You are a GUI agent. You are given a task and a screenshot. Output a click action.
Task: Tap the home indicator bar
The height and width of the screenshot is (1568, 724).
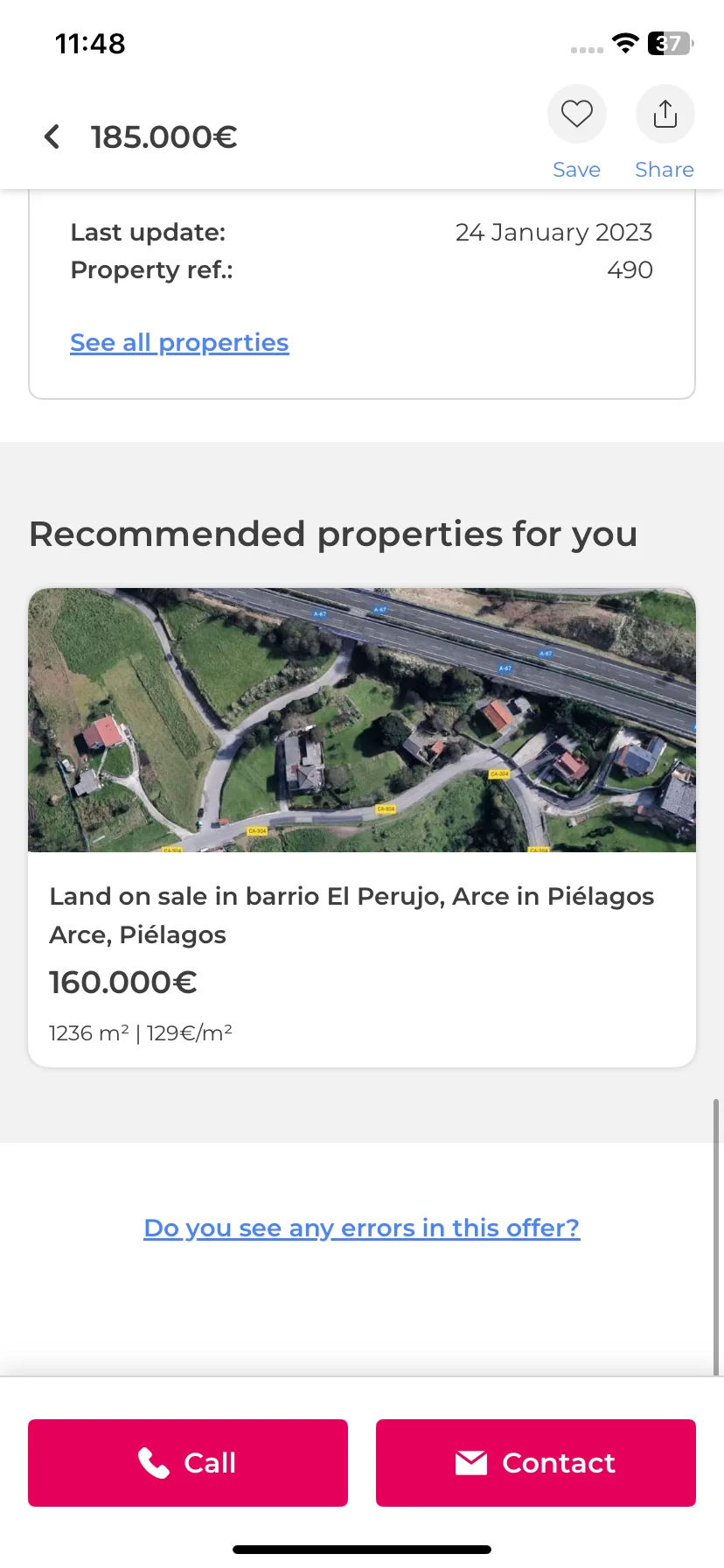(362, 1550)
